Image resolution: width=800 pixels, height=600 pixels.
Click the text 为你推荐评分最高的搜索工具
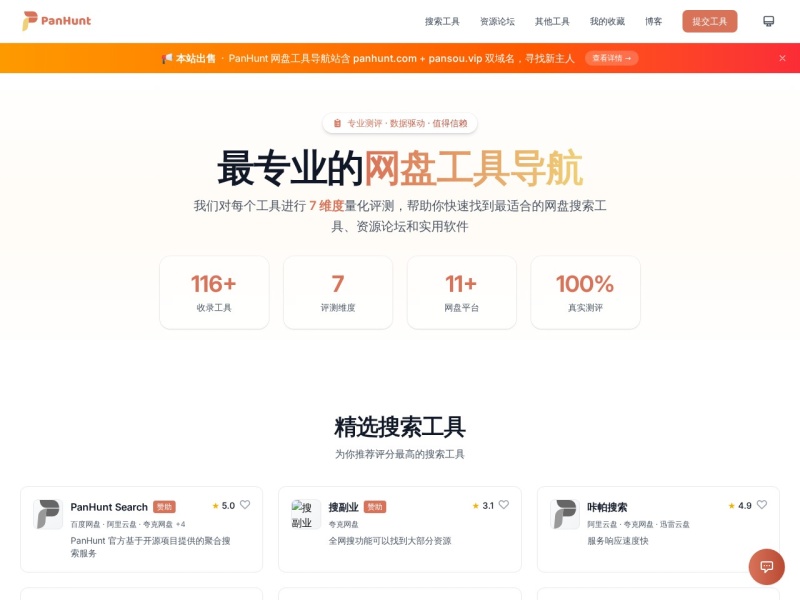(x=400, y=454)
